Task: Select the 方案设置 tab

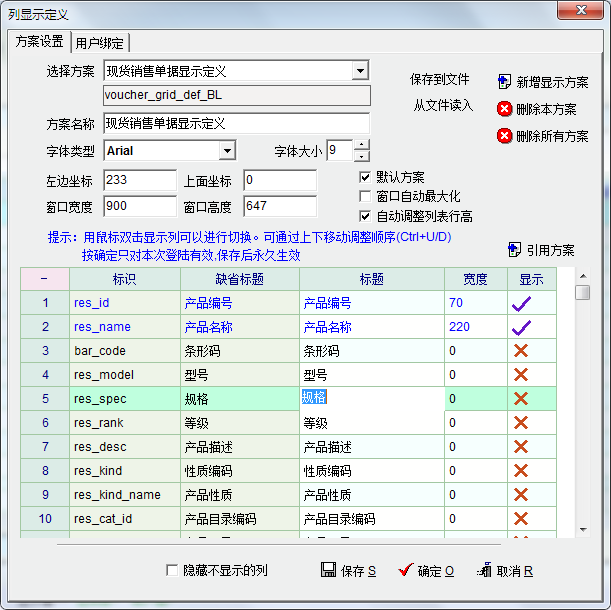Action: 38,41
